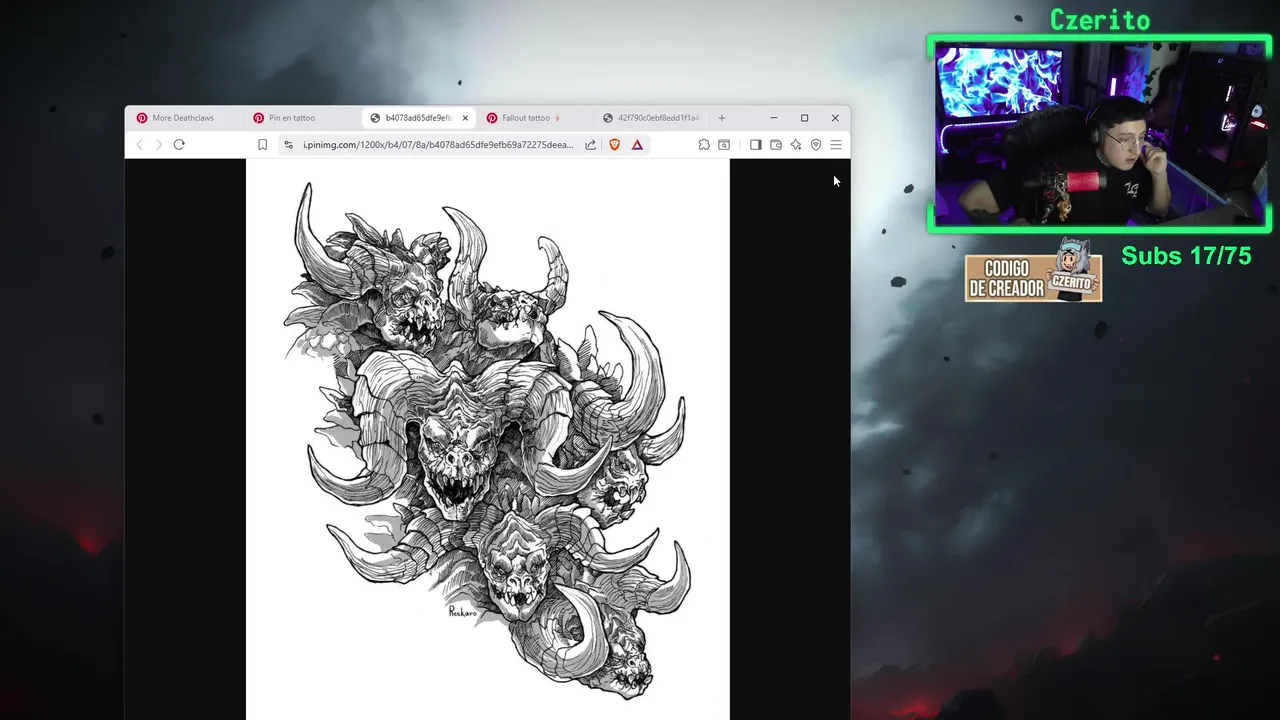Switch to the More Deathclaws tab
The width and height of the screenshot is (1280, 720).
coord(184,118)
